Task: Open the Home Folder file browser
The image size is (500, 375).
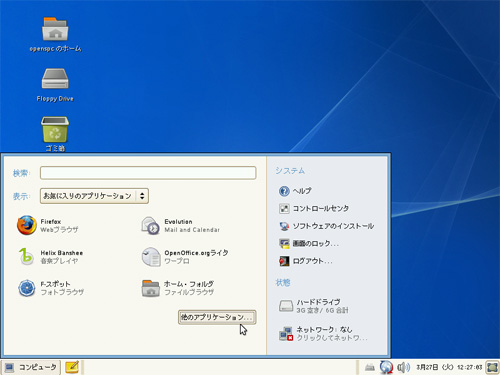Action: (178, 288)
